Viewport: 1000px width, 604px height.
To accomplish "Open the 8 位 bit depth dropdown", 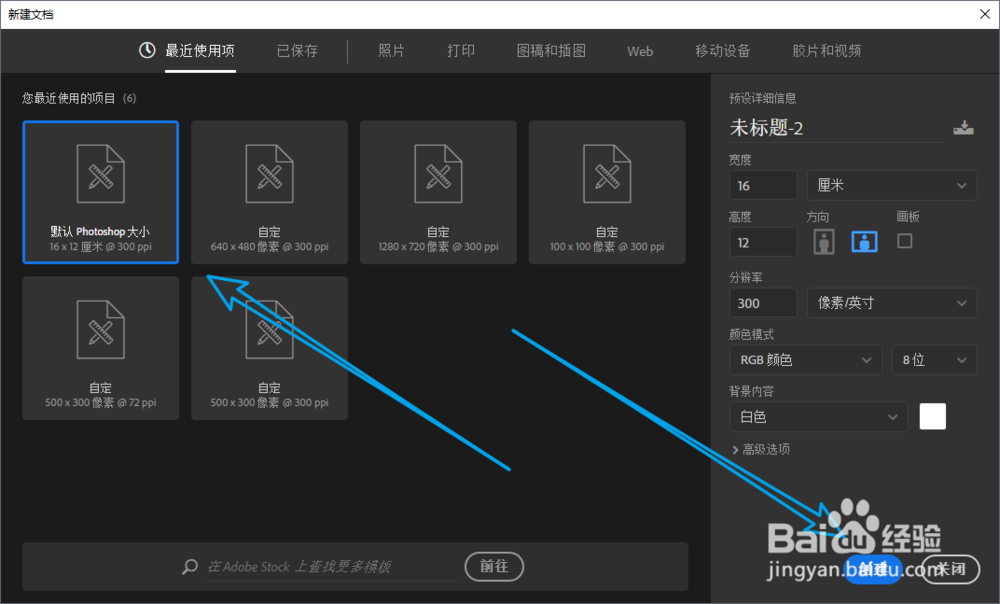I will (x=934, y=360).
